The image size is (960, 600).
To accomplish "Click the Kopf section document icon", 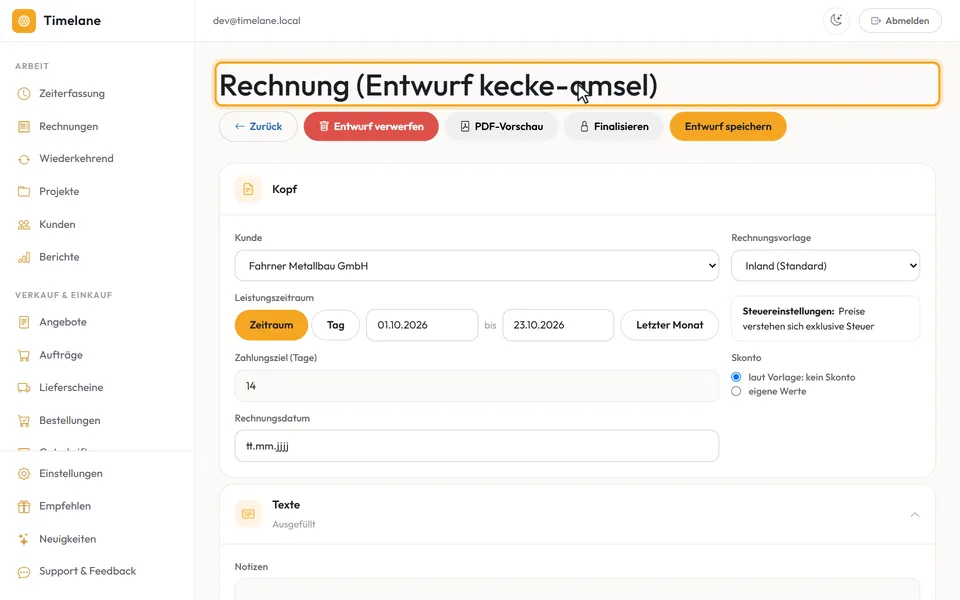I will [x=248, y=189].
